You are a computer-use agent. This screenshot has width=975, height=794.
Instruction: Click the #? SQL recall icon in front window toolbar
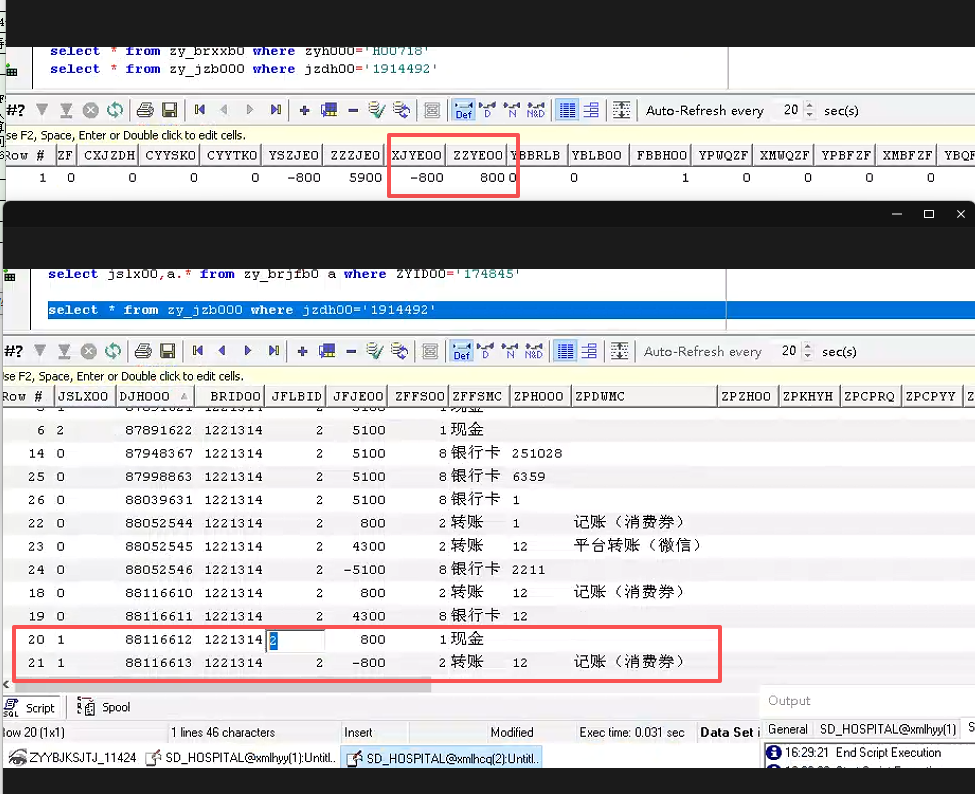14,351
